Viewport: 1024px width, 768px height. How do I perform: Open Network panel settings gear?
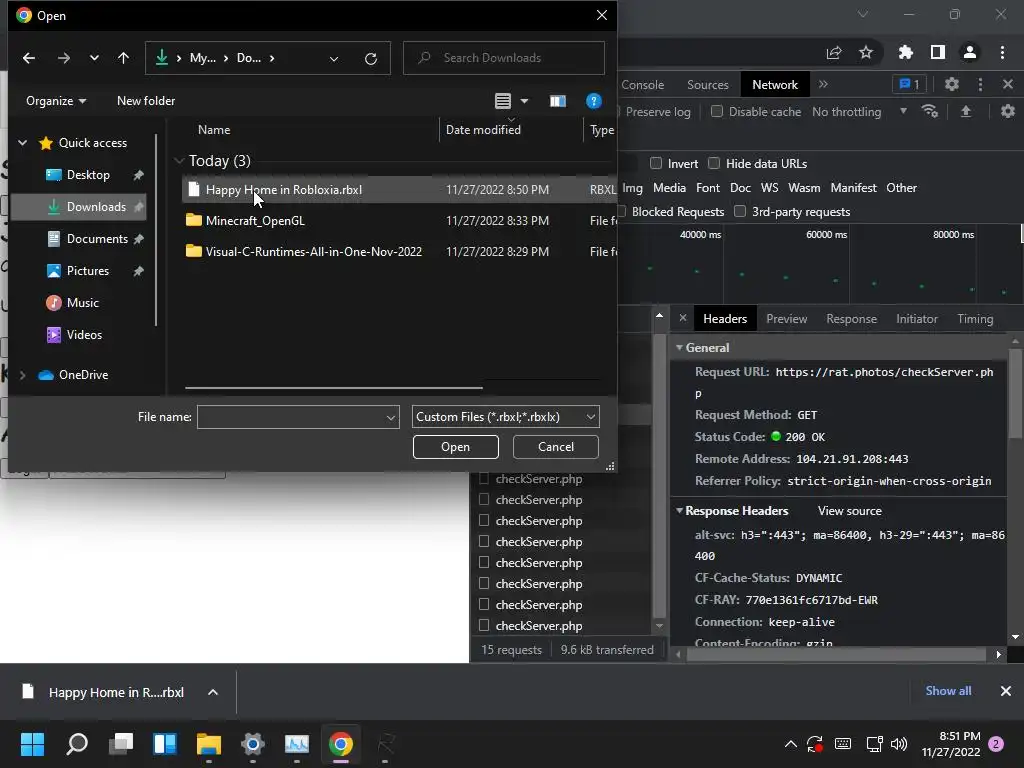[x=1008, y=111]
